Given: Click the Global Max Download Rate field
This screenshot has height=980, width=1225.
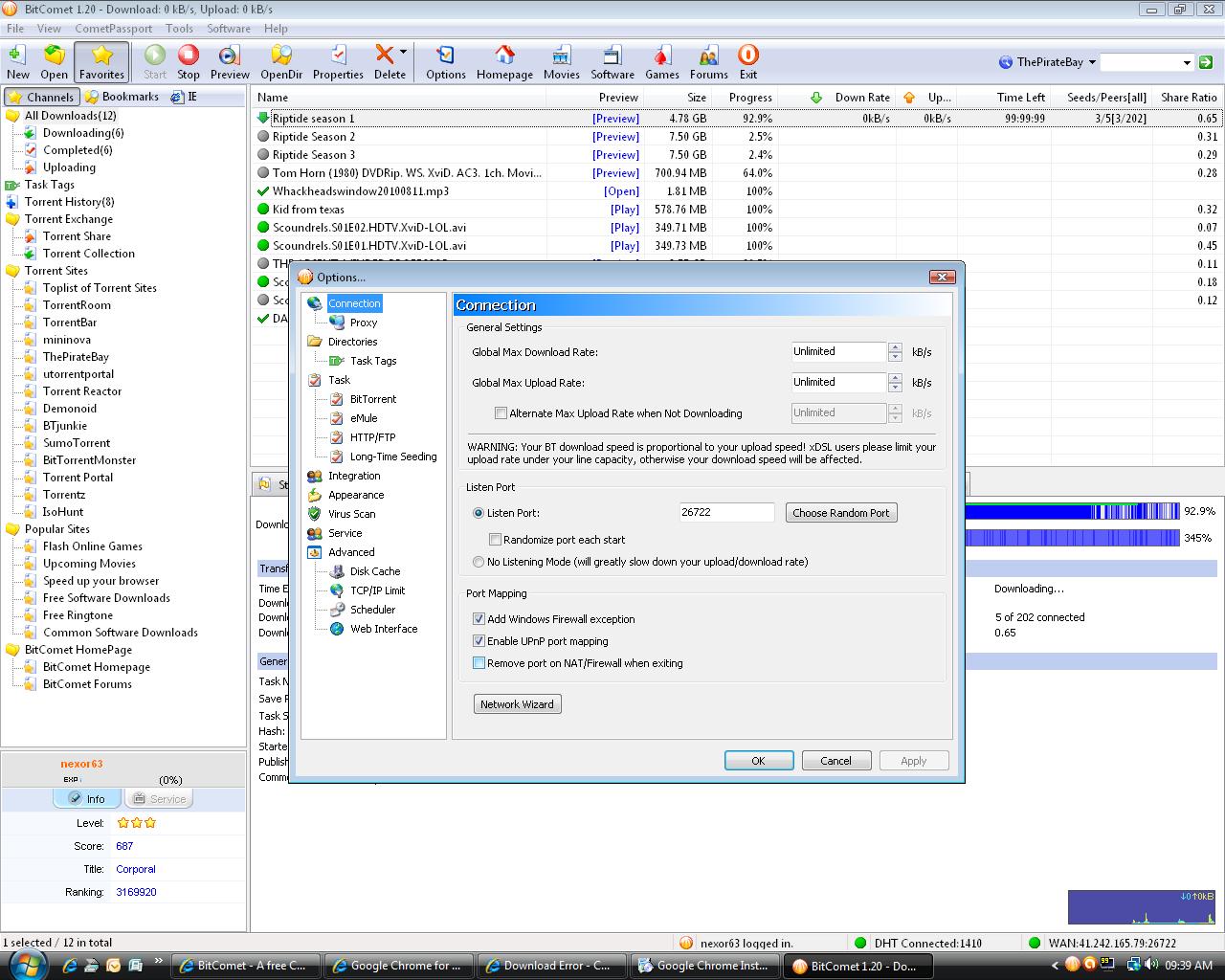Looking at the screenshot, I should point(838,351).
